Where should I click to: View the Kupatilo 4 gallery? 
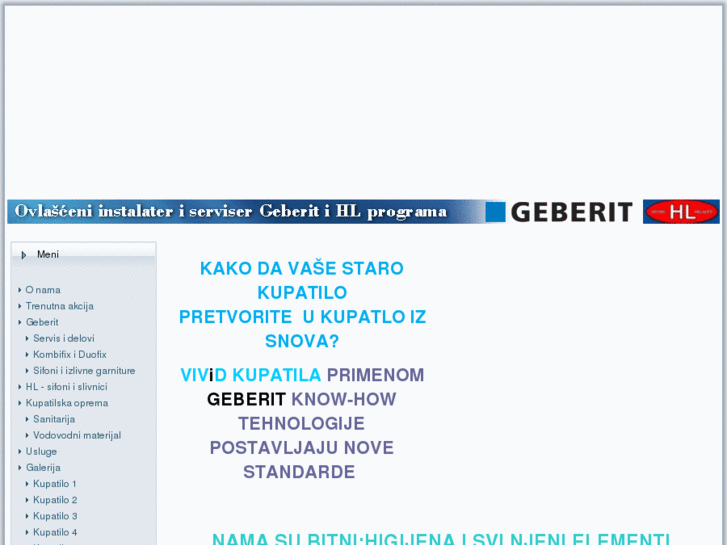click(55, 532)
